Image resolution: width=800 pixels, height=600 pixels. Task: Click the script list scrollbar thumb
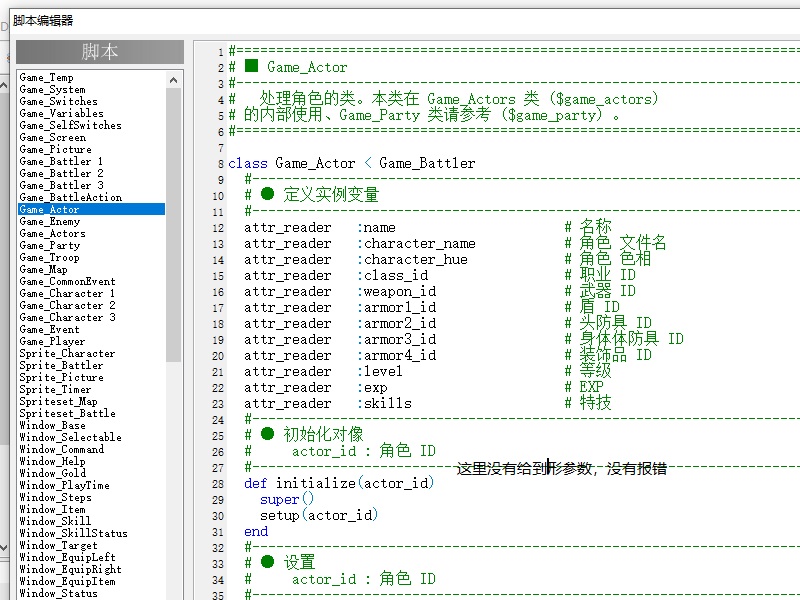click(173, 224)
